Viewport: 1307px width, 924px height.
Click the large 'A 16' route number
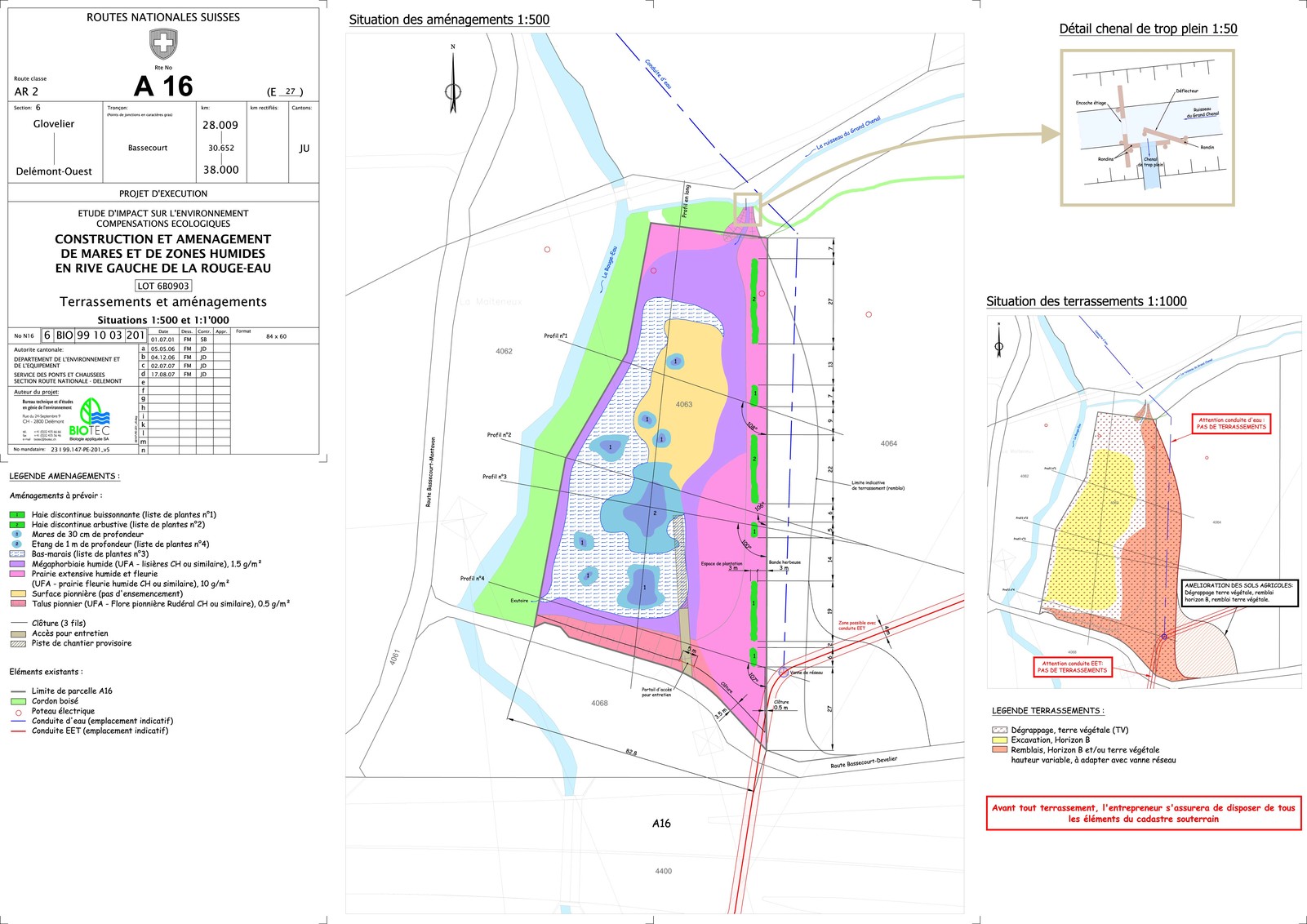(x=163, y=87)
